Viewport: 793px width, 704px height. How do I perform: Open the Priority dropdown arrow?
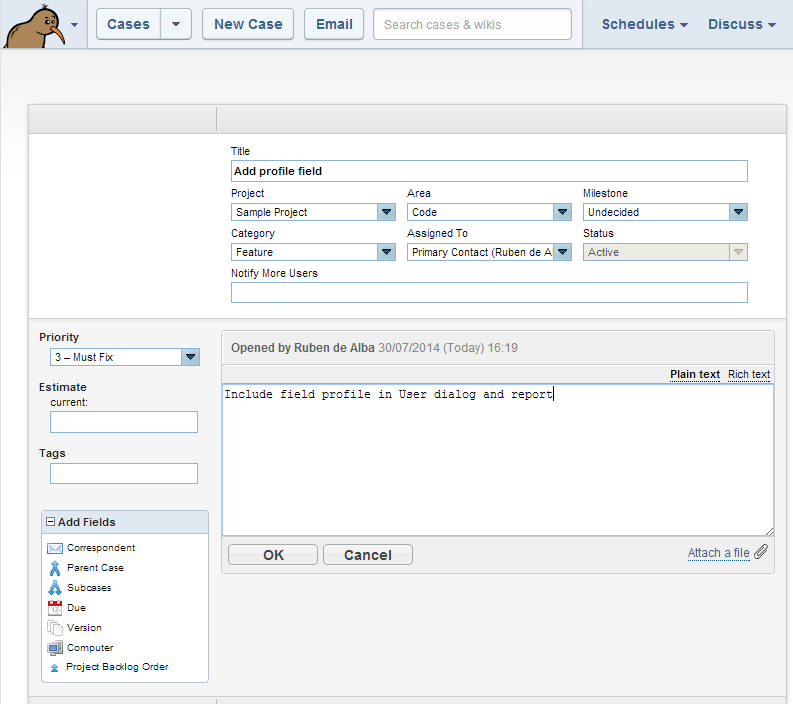(x=190, y=357)
